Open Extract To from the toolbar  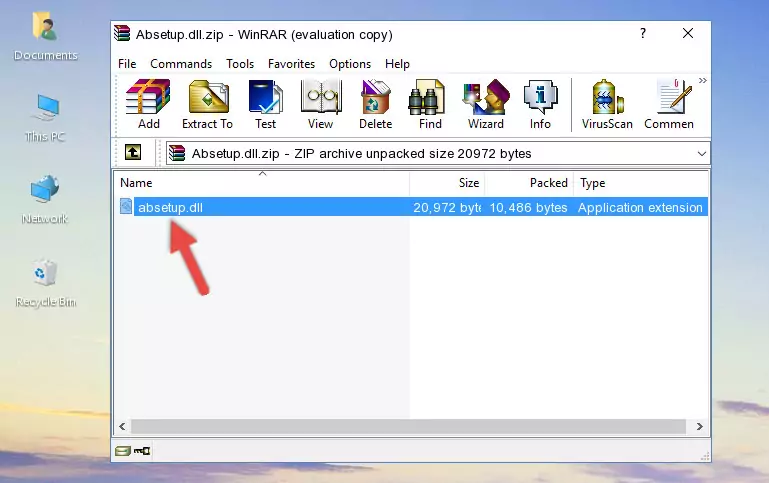tap(207, 104)
